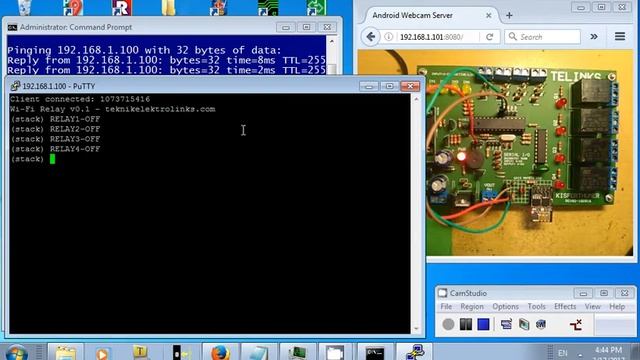Open a new tab in Firefox

tap(509, 16)
